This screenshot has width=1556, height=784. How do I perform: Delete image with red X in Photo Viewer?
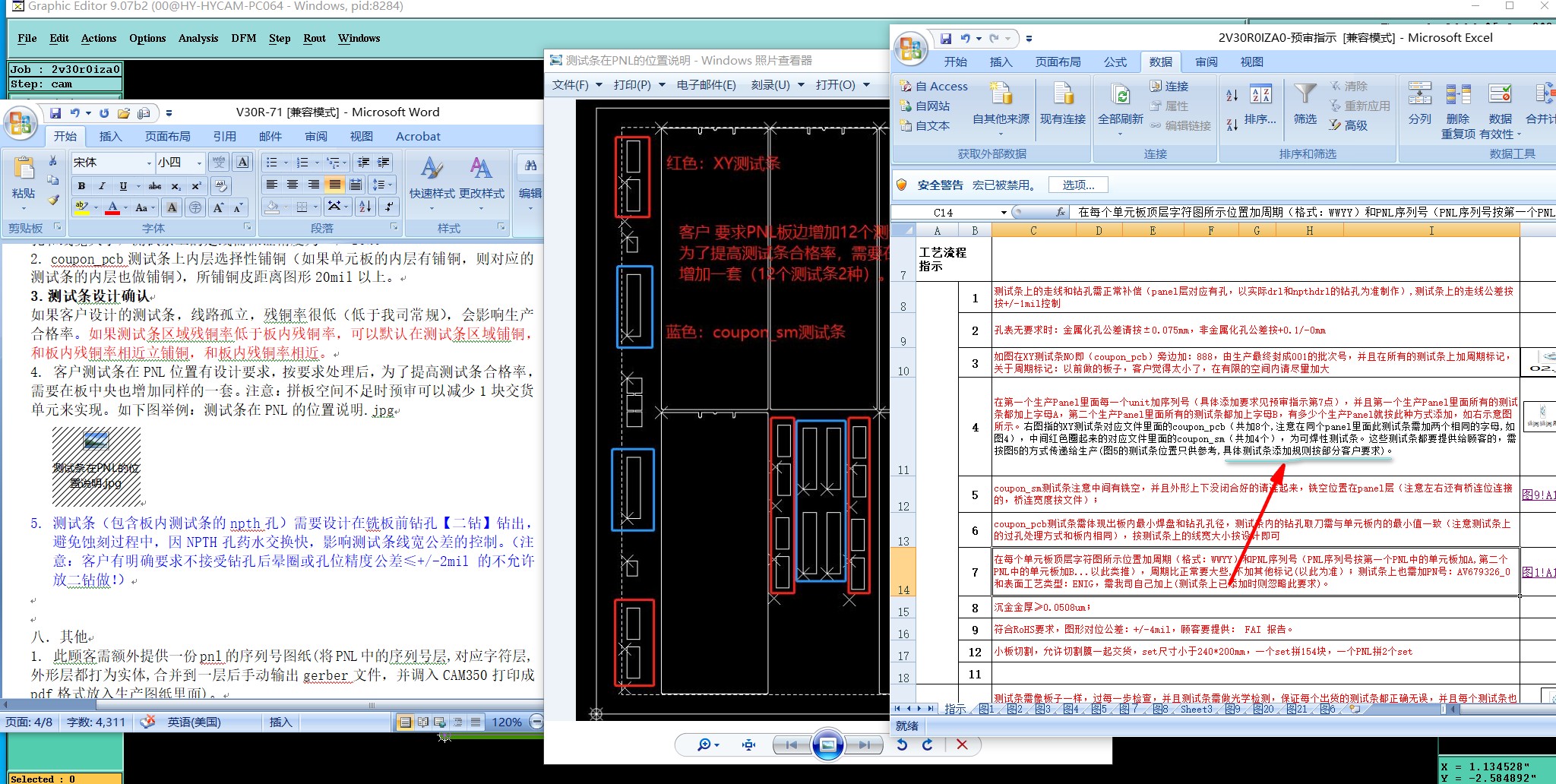(962, 745)
